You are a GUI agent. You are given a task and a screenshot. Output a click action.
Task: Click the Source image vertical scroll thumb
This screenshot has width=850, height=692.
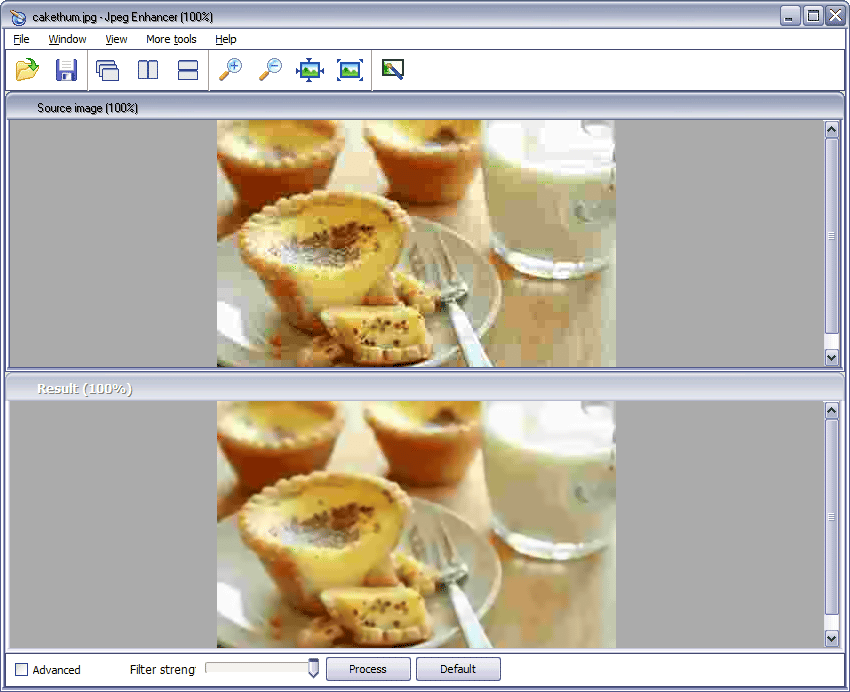(x=832, y=236)
